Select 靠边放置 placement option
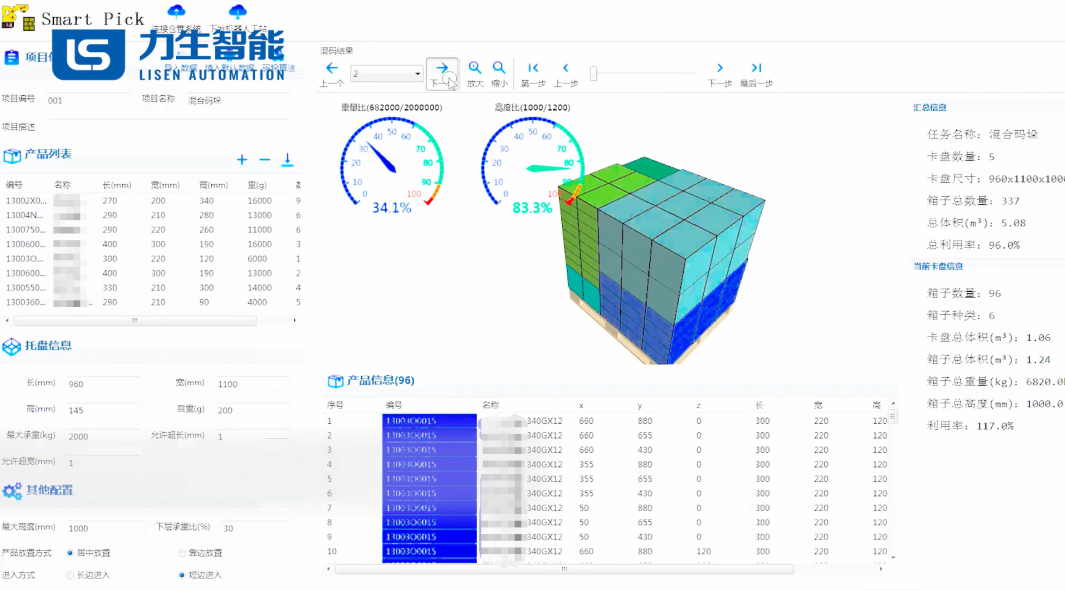Image resolution: width=1065 pixels, height=591 pixels. (x=181, y=553)
